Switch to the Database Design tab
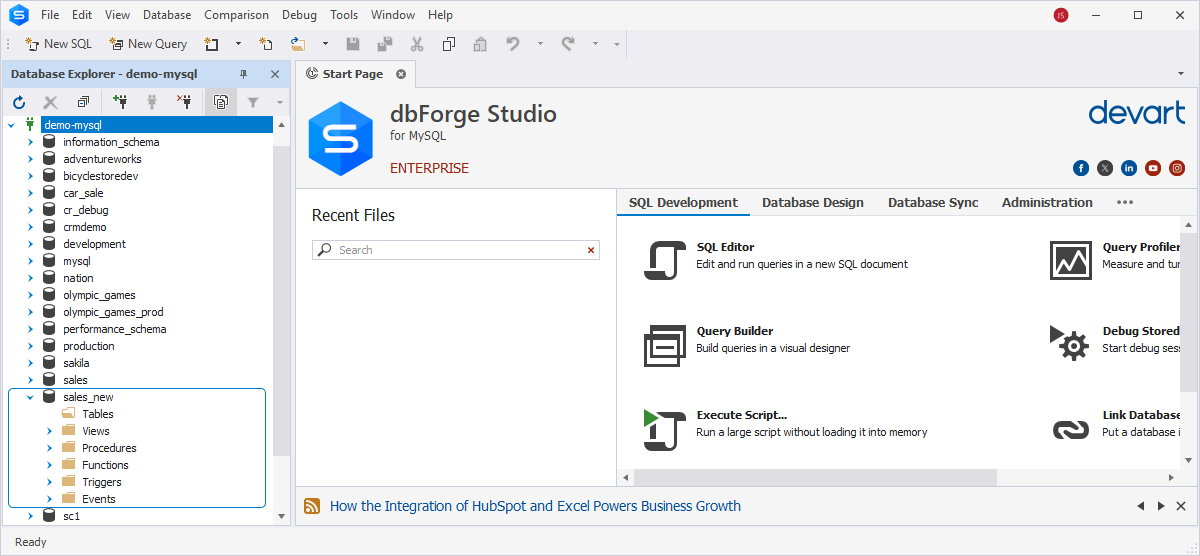Viewport: 1200px width, 556px height. (x=813, y=202)
